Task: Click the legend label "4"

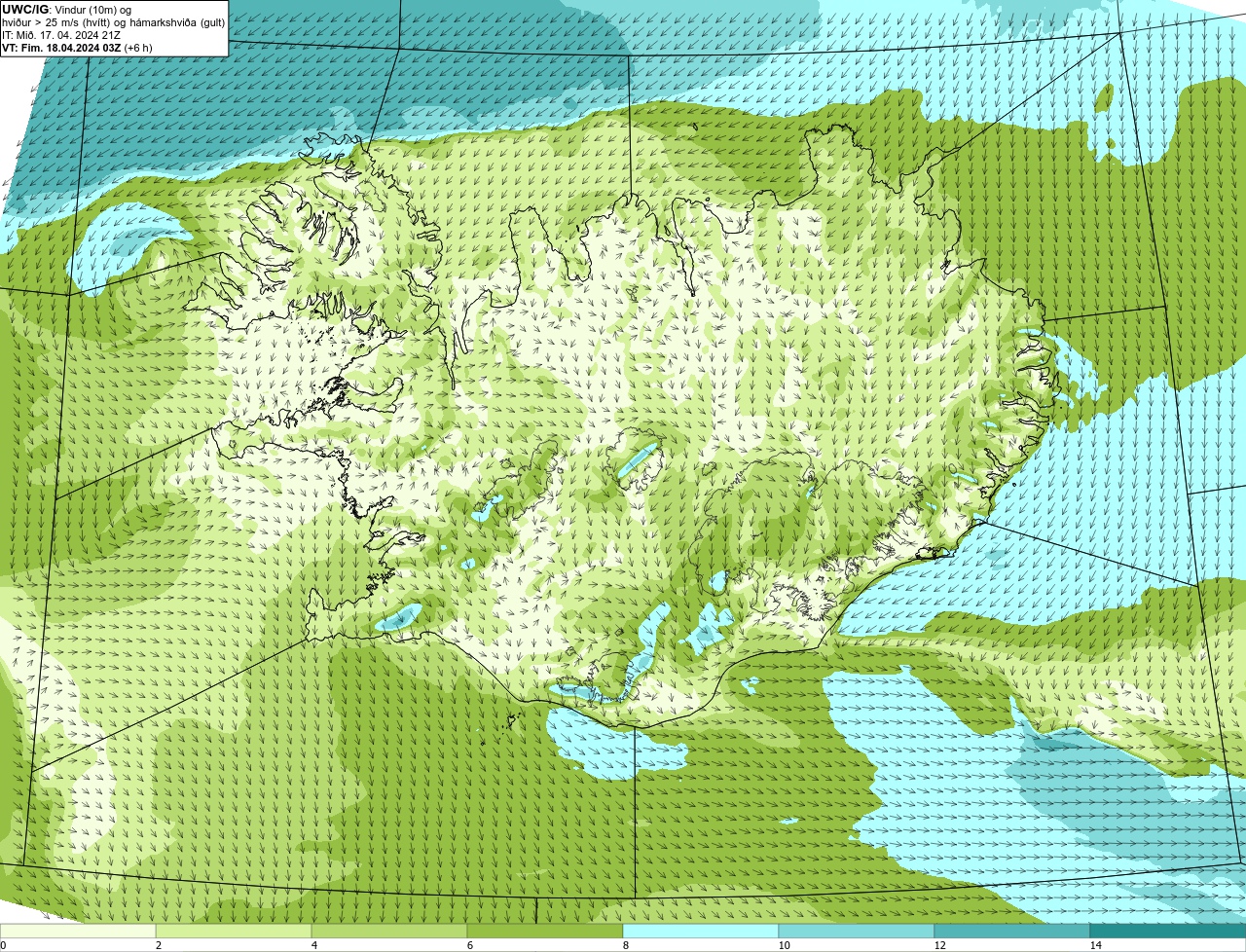Action: 313,945
